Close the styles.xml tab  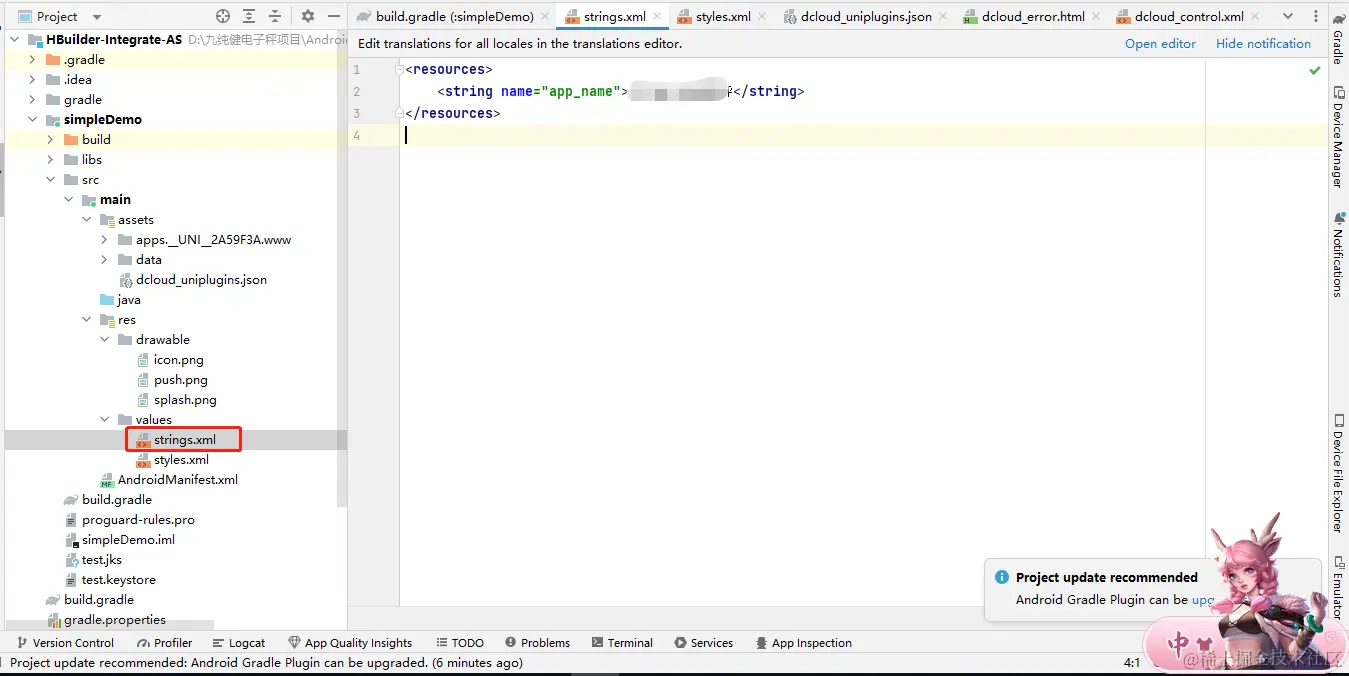pos(763,17)
